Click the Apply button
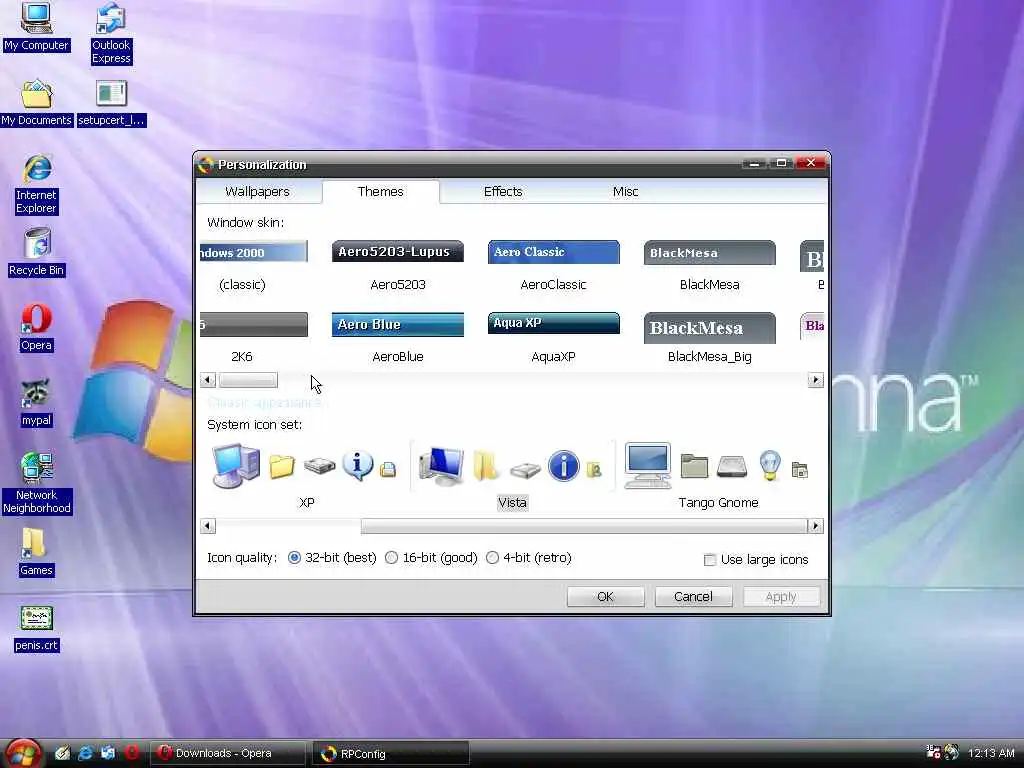The height and width of the screenshot is (768, 1024). click(781, 596)
